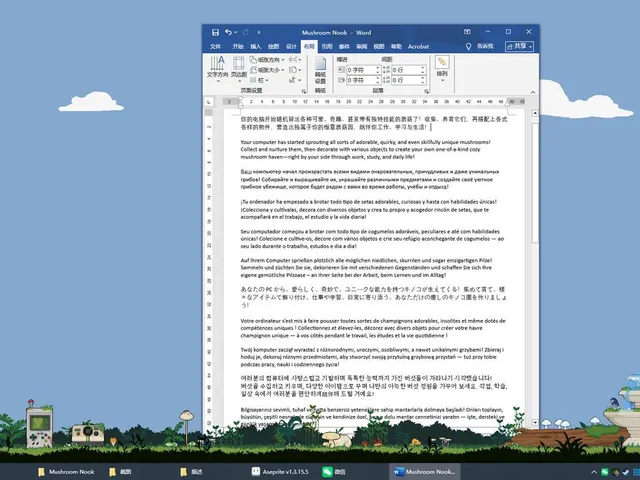Click the Undo arrow icon

coord(228,32)
